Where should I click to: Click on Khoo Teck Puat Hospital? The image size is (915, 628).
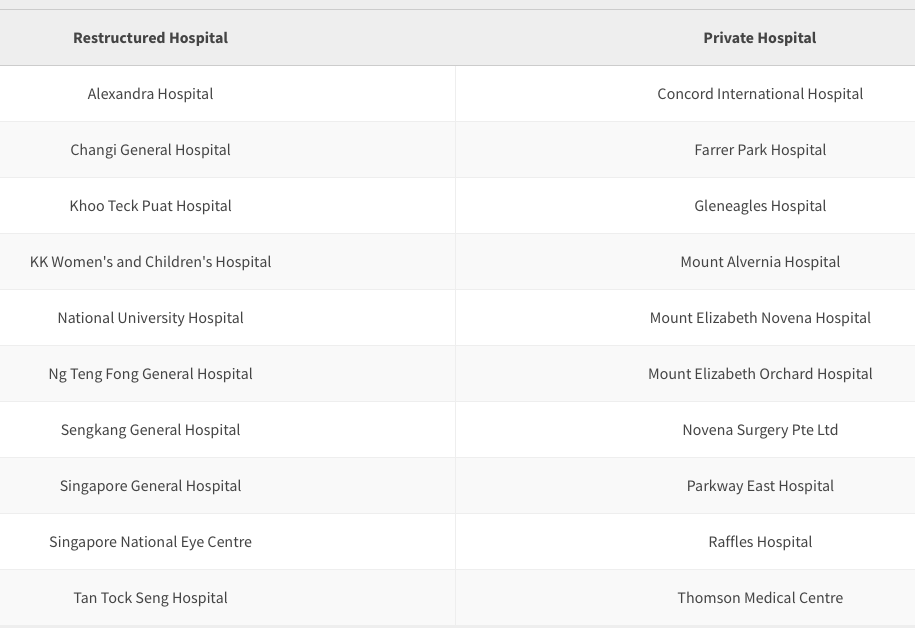[x=151, y=206]
